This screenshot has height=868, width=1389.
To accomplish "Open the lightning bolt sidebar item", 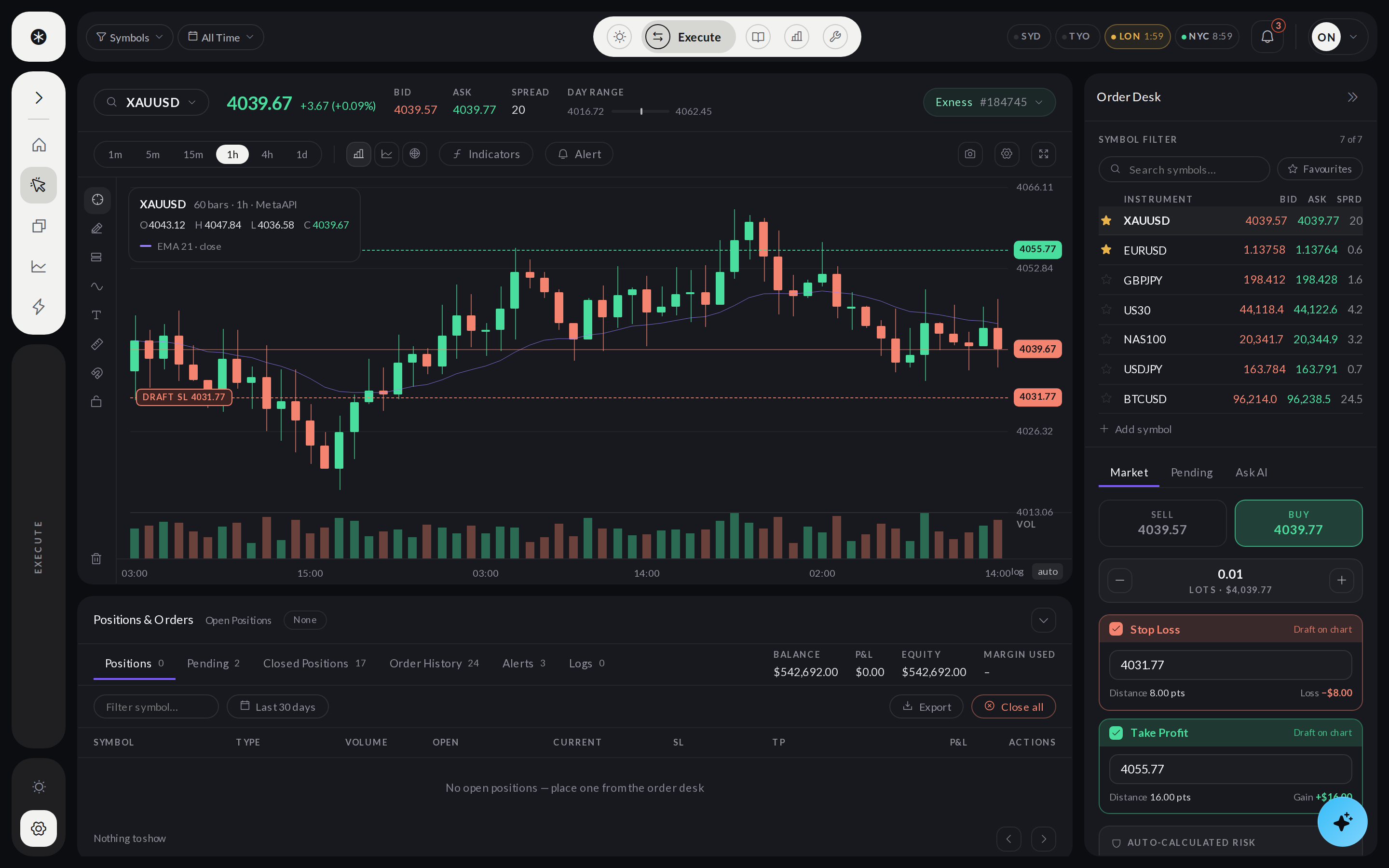I will click(39, 307).
